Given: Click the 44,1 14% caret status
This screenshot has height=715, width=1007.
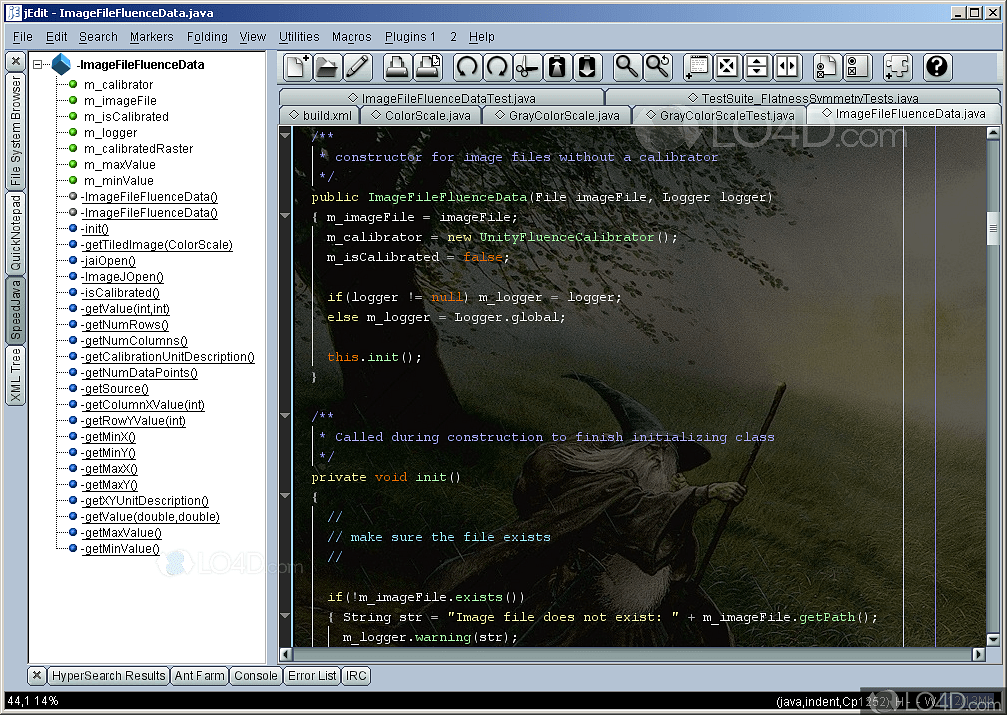Looking at the screenshot, I should point(32,700).
